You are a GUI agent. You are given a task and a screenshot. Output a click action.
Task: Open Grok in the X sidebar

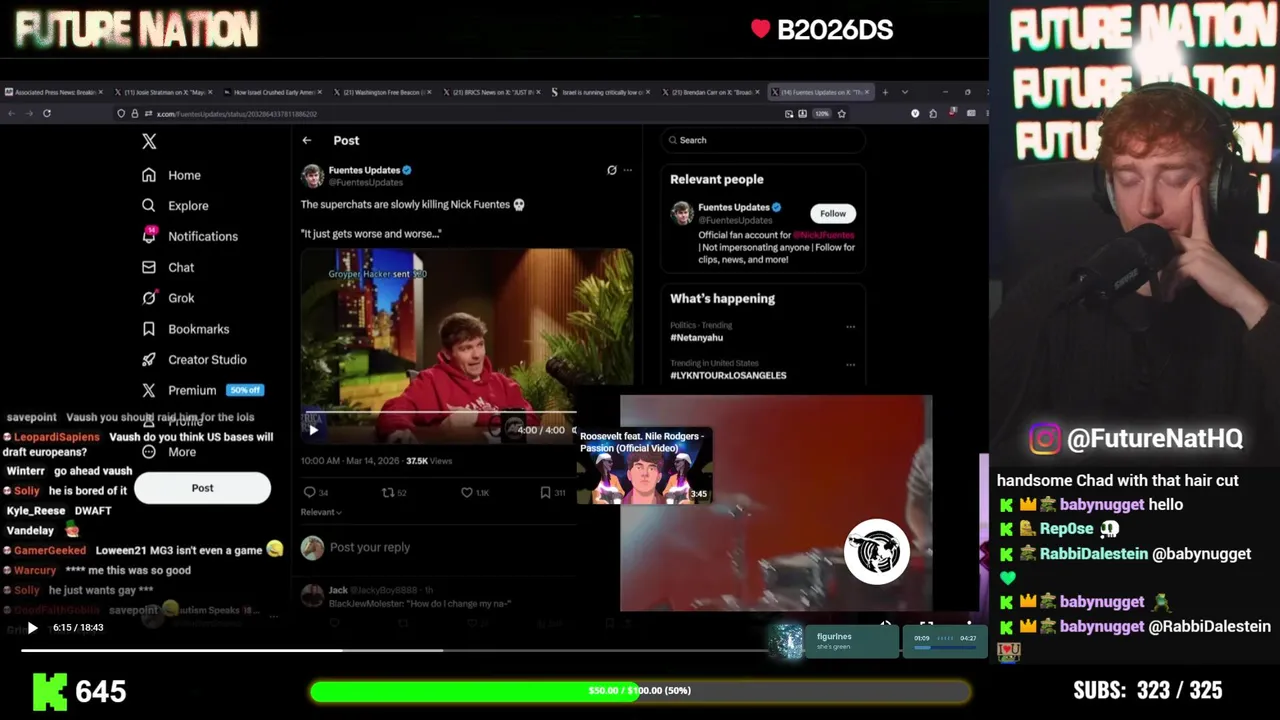tap(168, 298)
